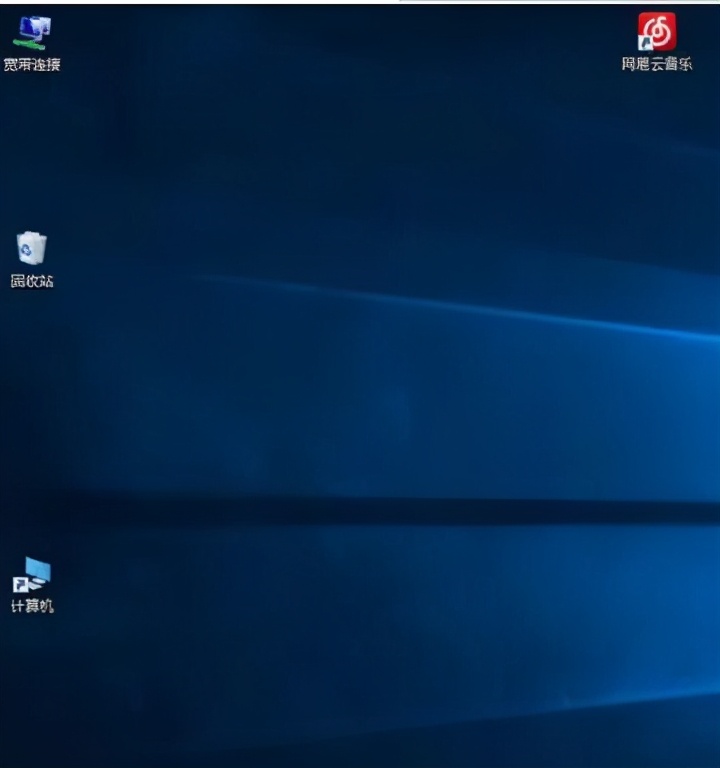
Task: Click the shortcut arrow on the 计算机 icon
Action: pos(20,585)
